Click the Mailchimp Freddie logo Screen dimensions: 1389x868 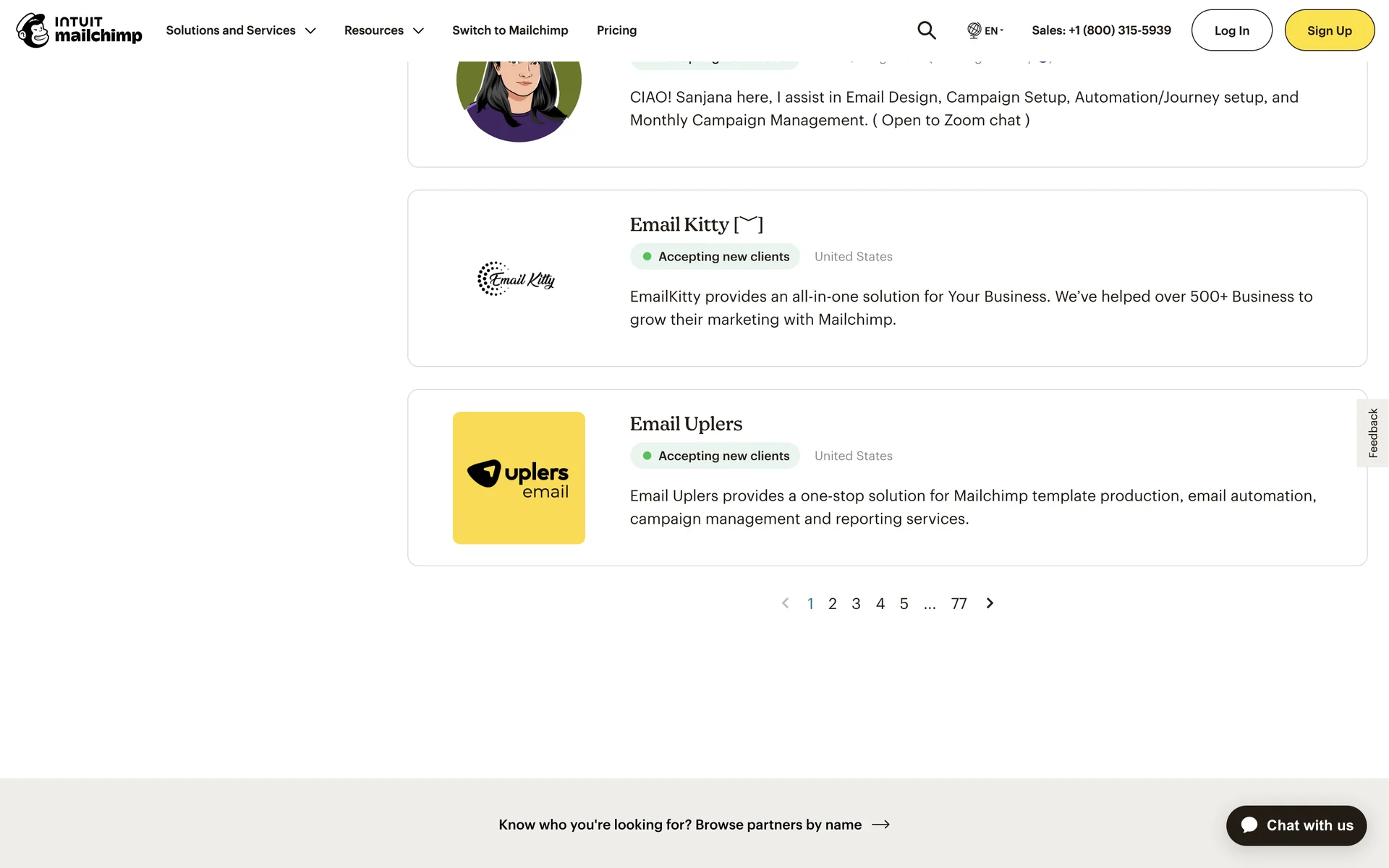(x=33, y=30)
